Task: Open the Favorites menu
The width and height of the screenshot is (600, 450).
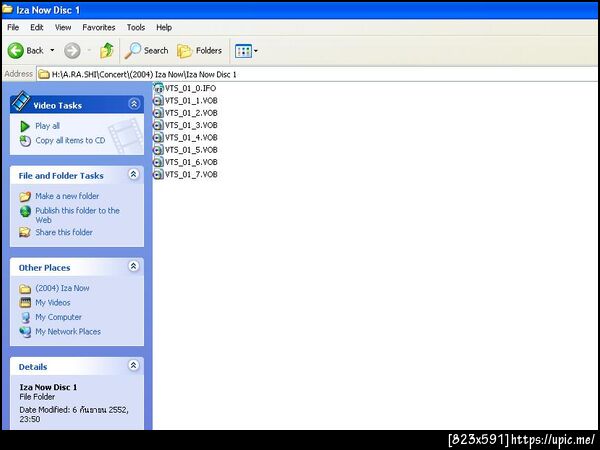Action: 99,28
